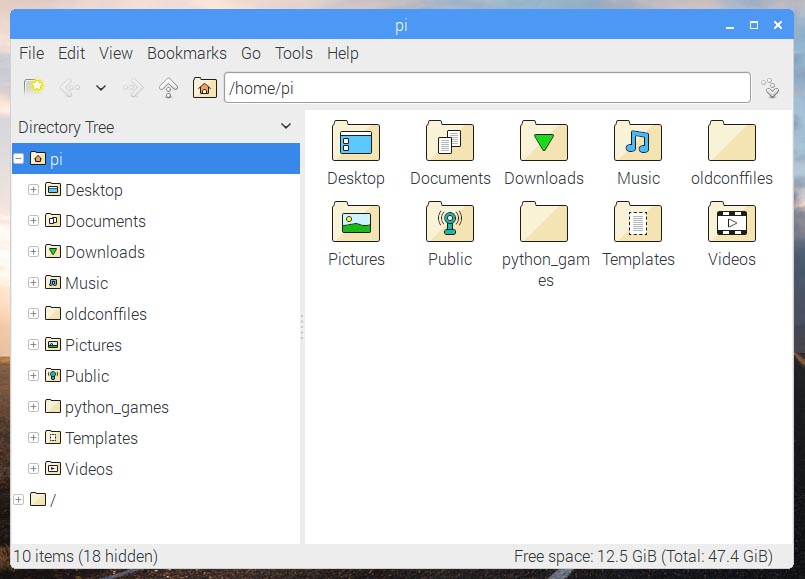Open the Templates folder icon

coord(637,224)
